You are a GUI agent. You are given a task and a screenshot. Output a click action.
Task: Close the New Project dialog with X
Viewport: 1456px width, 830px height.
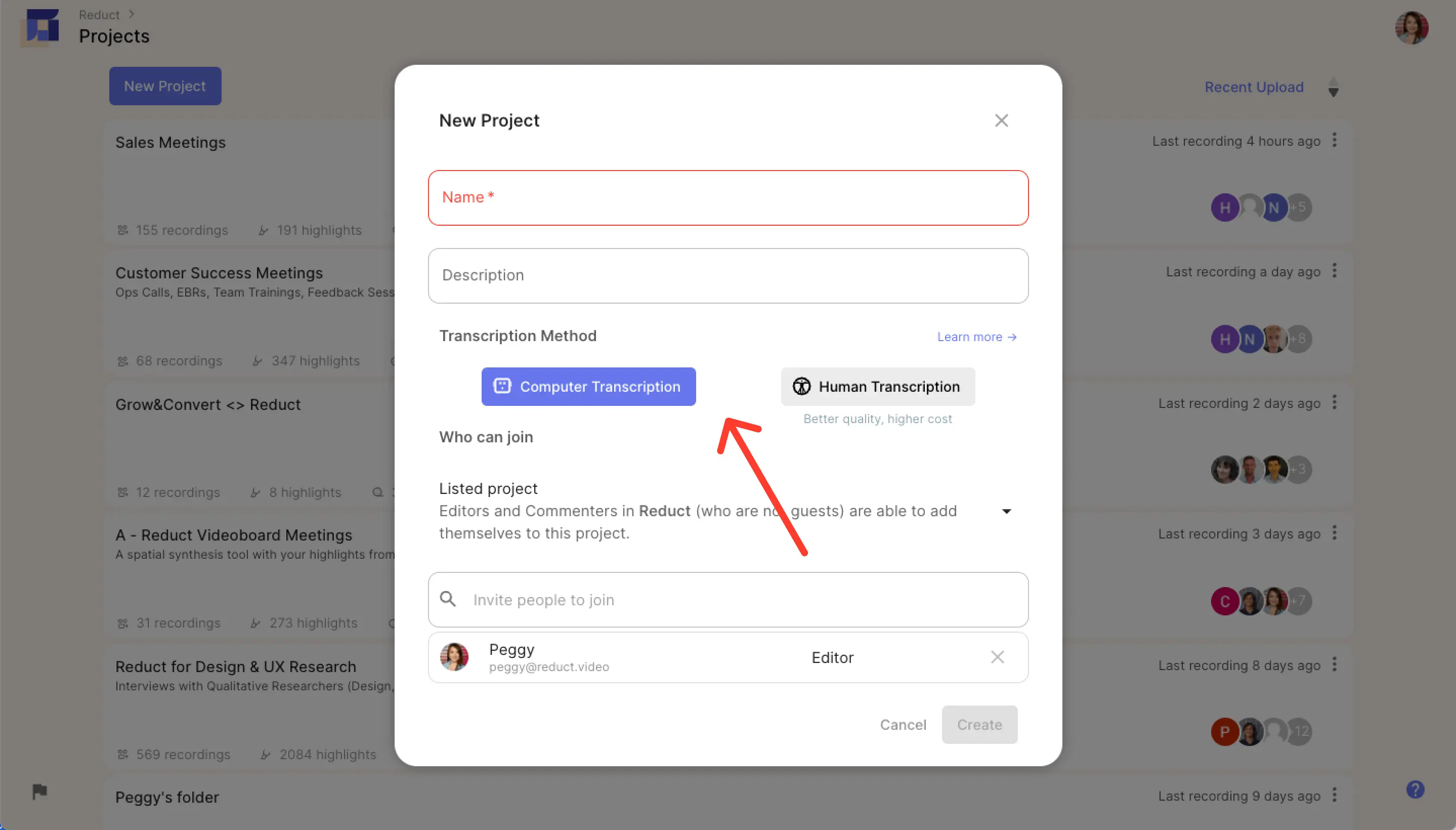point(1001,120)
